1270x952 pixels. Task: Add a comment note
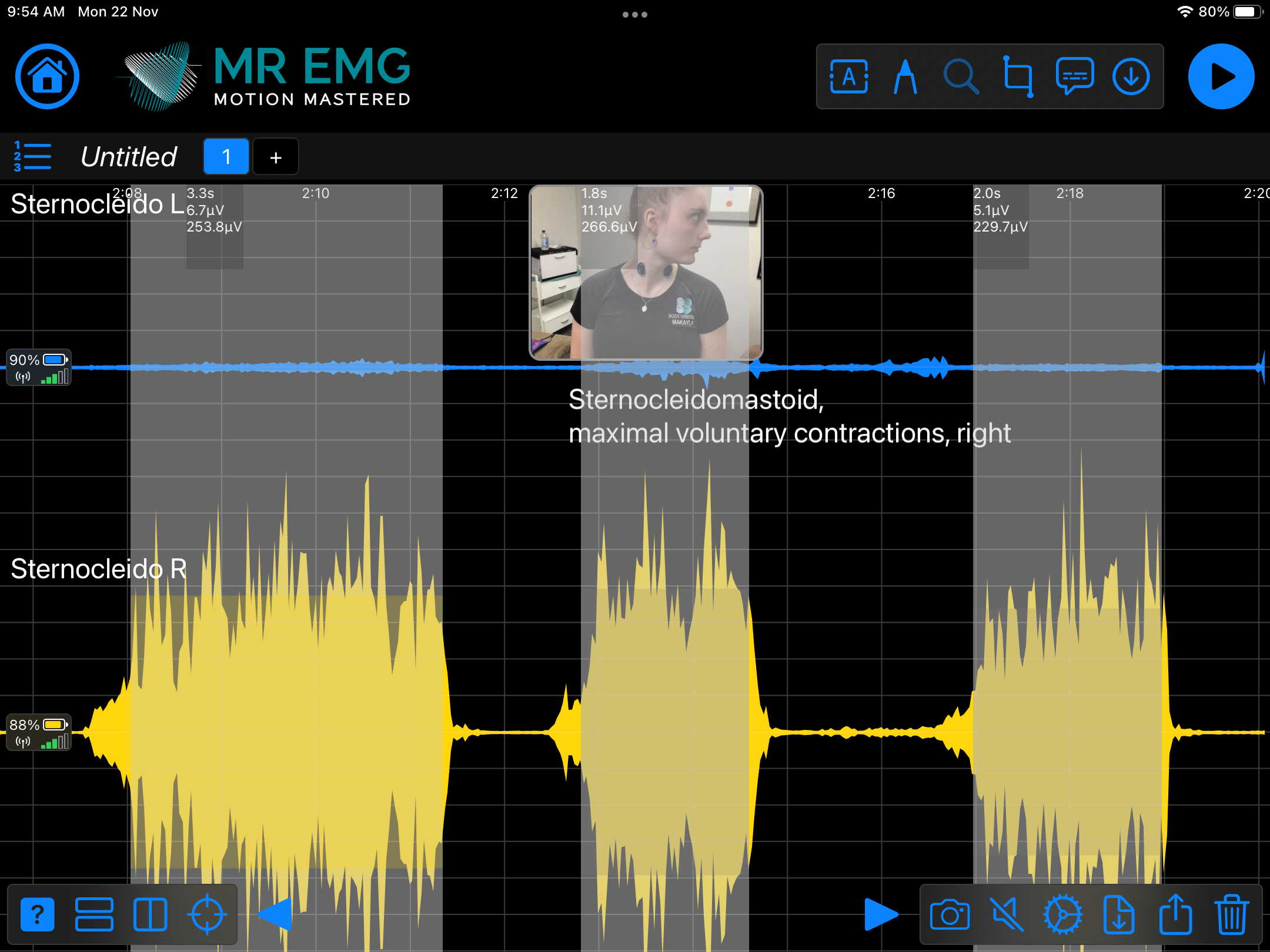[1075, 76]
